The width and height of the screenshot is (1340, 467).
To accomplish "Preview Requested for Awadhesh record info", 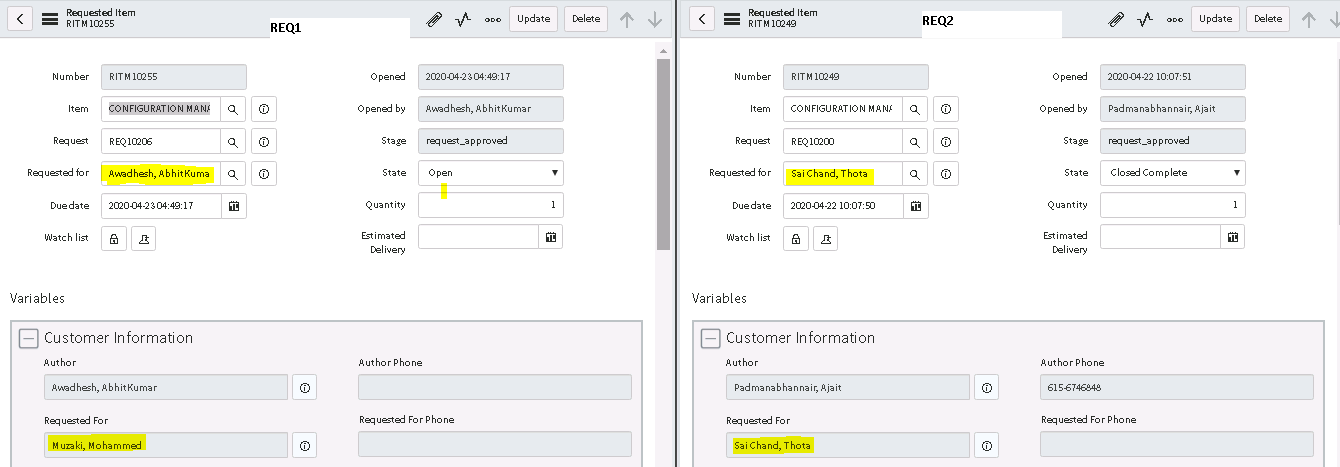I will coord(264,173).
